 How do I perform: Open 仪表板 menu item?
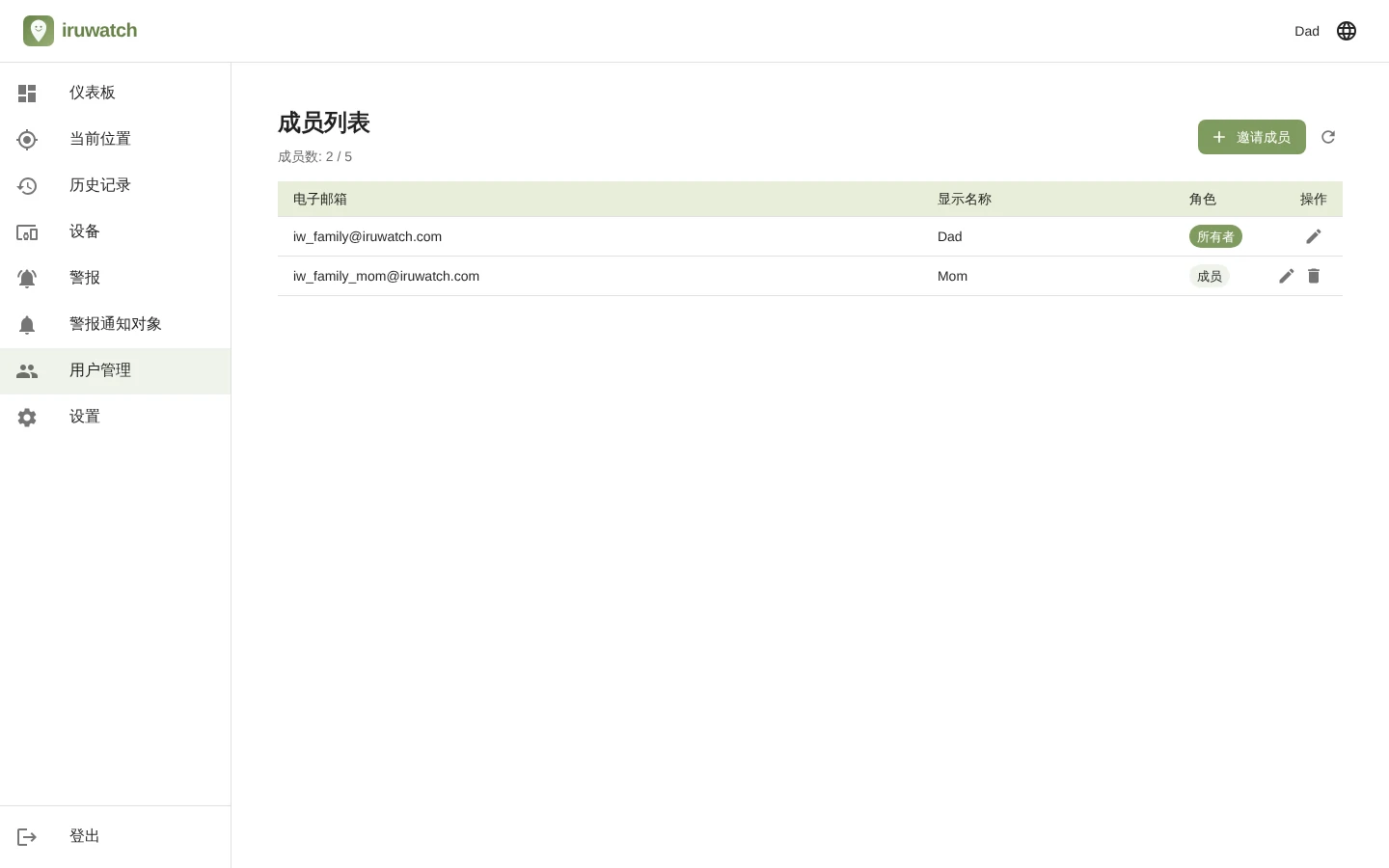coord(115,93)
